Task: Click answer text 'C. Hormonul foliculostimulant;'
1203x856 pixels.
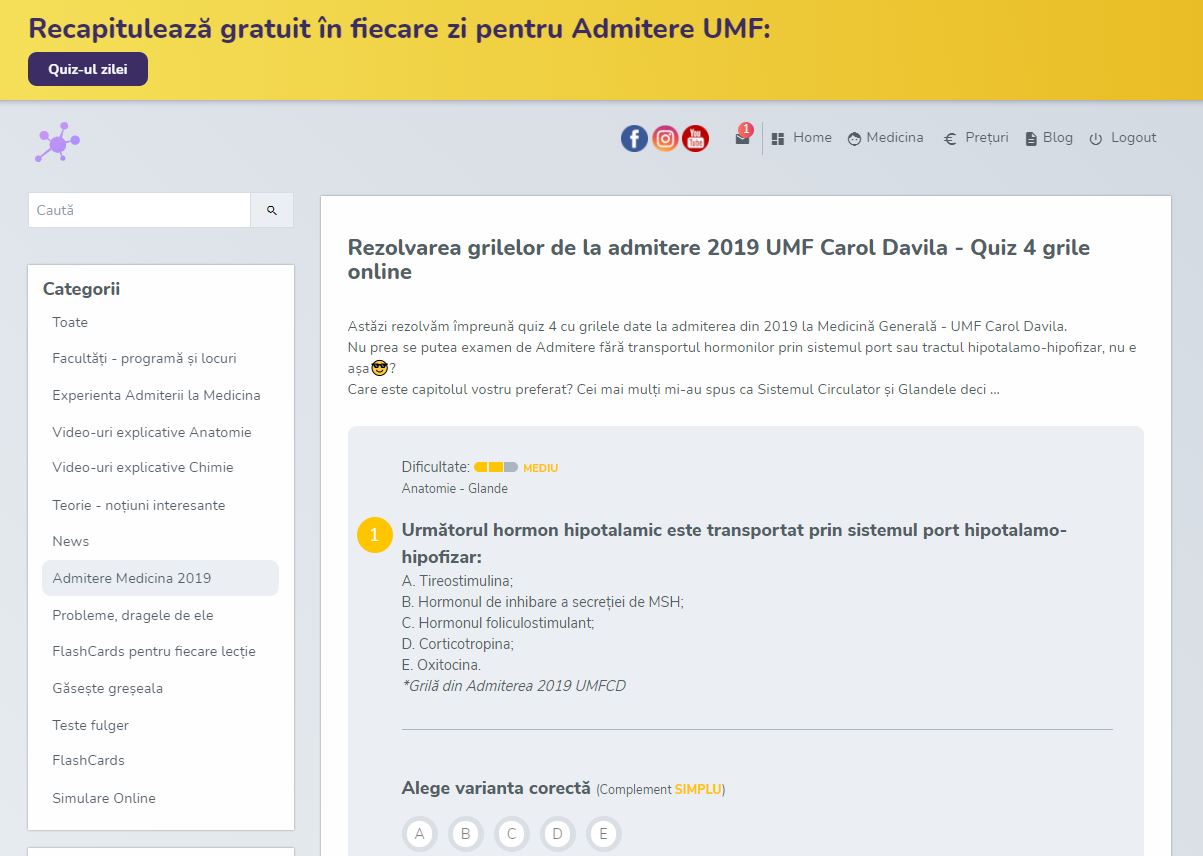Action: point(498,623)
